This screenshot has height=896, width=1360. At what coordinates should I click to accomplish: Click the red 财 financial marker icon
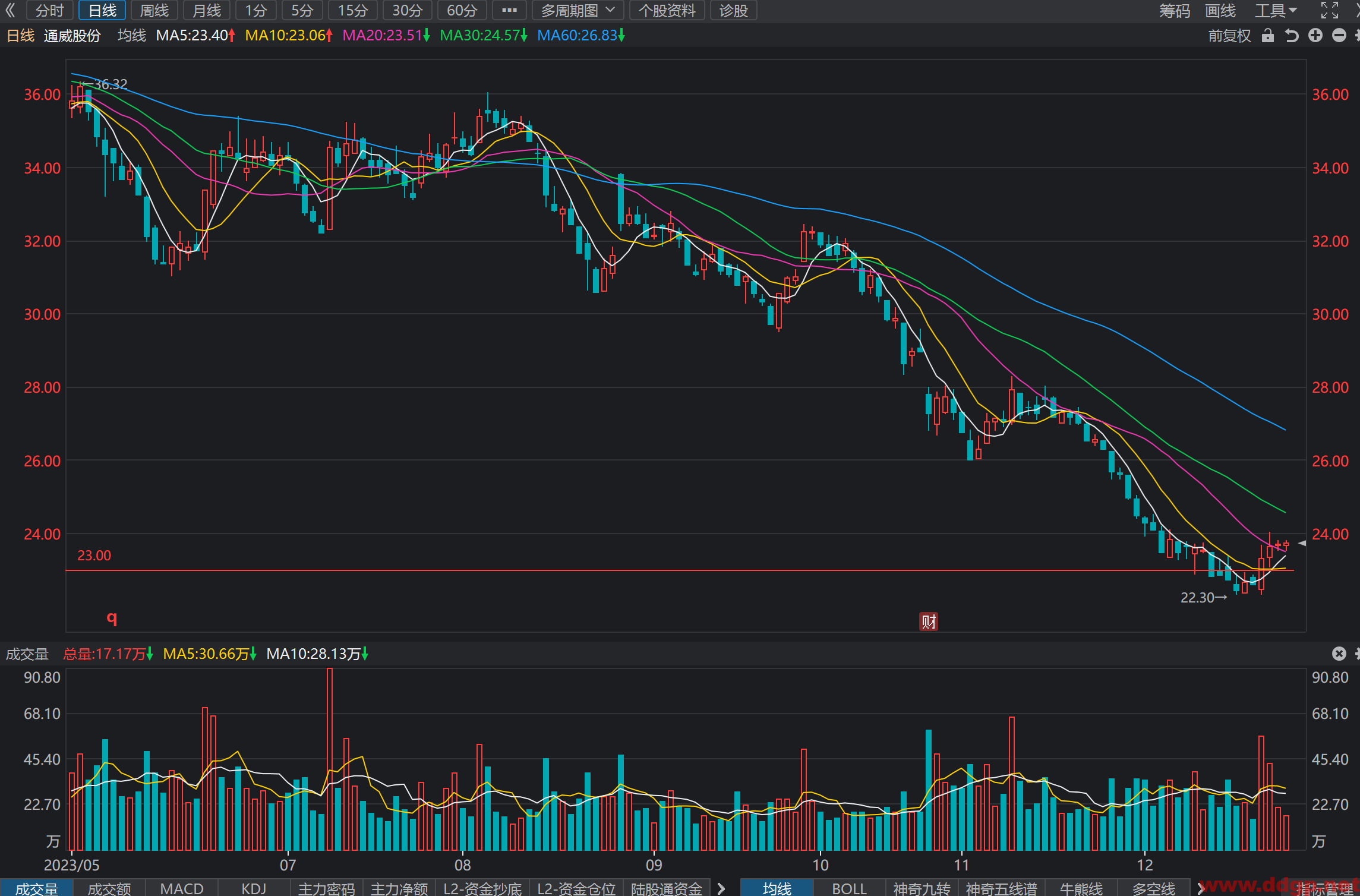[x=929, y=621]
